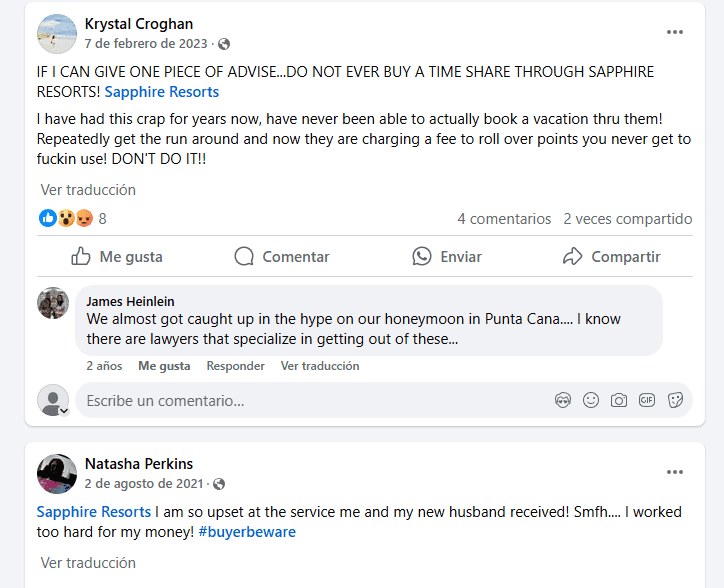724x588 pixels.
Task: Click the public globe icon on Krystal's post
Action: pyautogui.click(x=224, y=44)
